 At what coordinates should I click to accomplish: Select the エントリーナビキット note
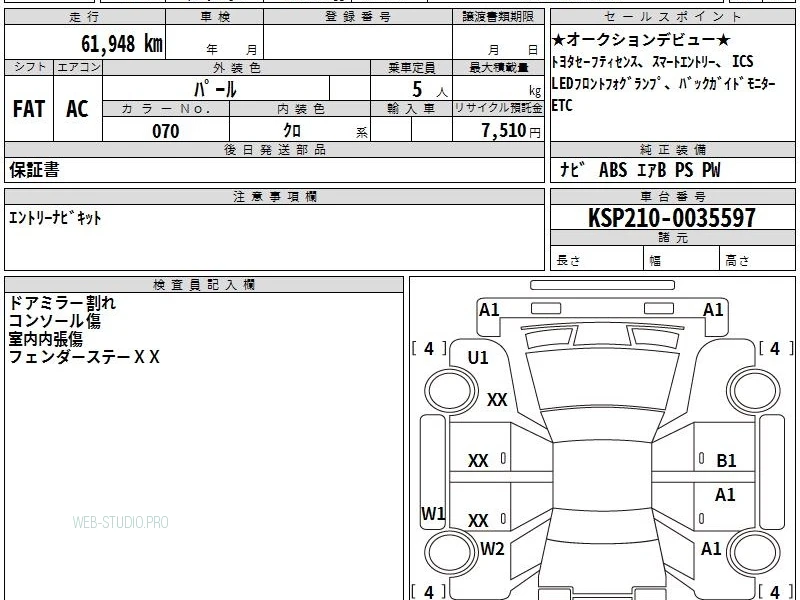[55, 218]
